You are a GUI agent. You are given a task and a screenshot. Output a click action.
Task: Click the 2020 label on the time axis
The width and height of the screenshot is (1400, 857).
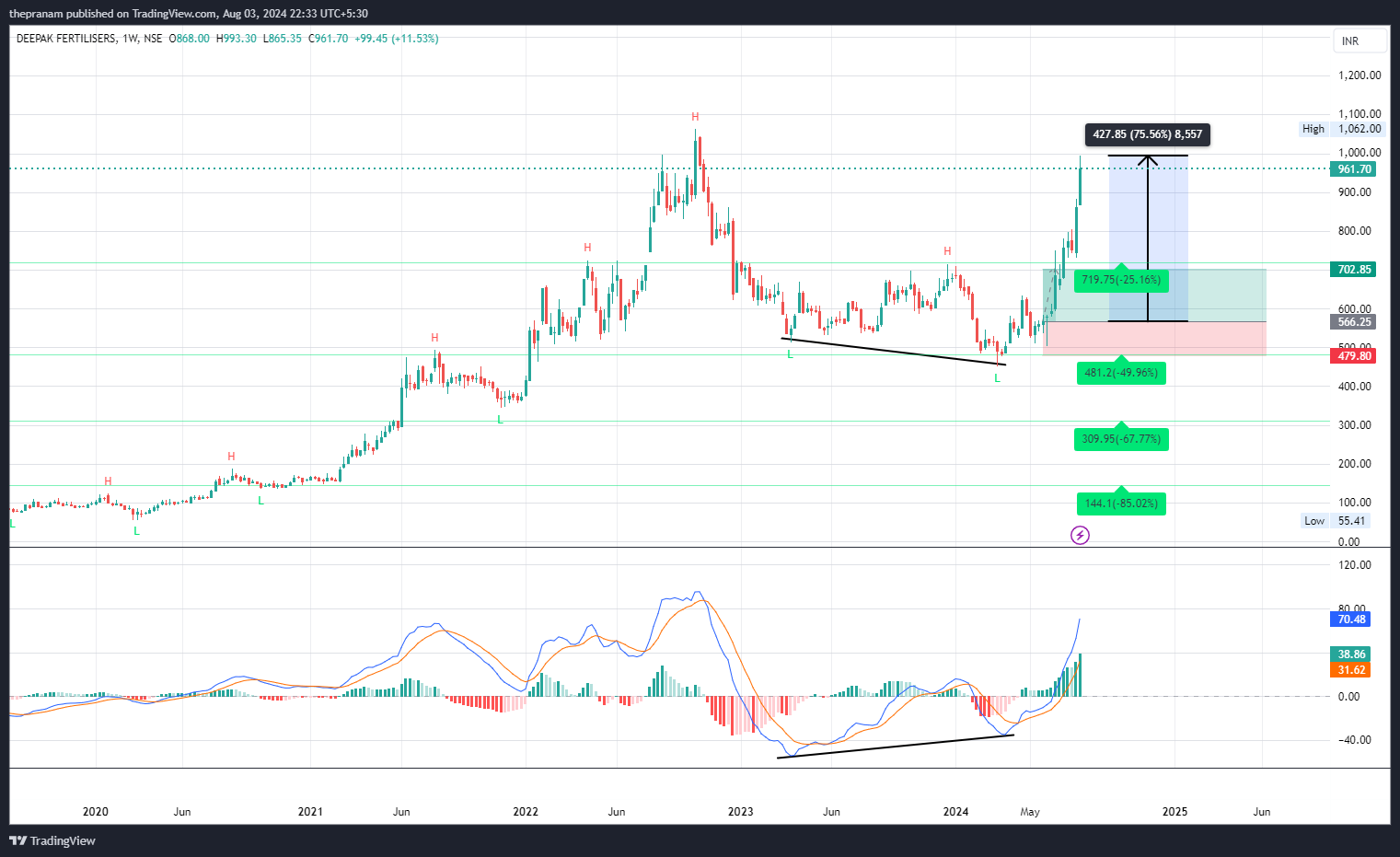click(x=96, y=812)
